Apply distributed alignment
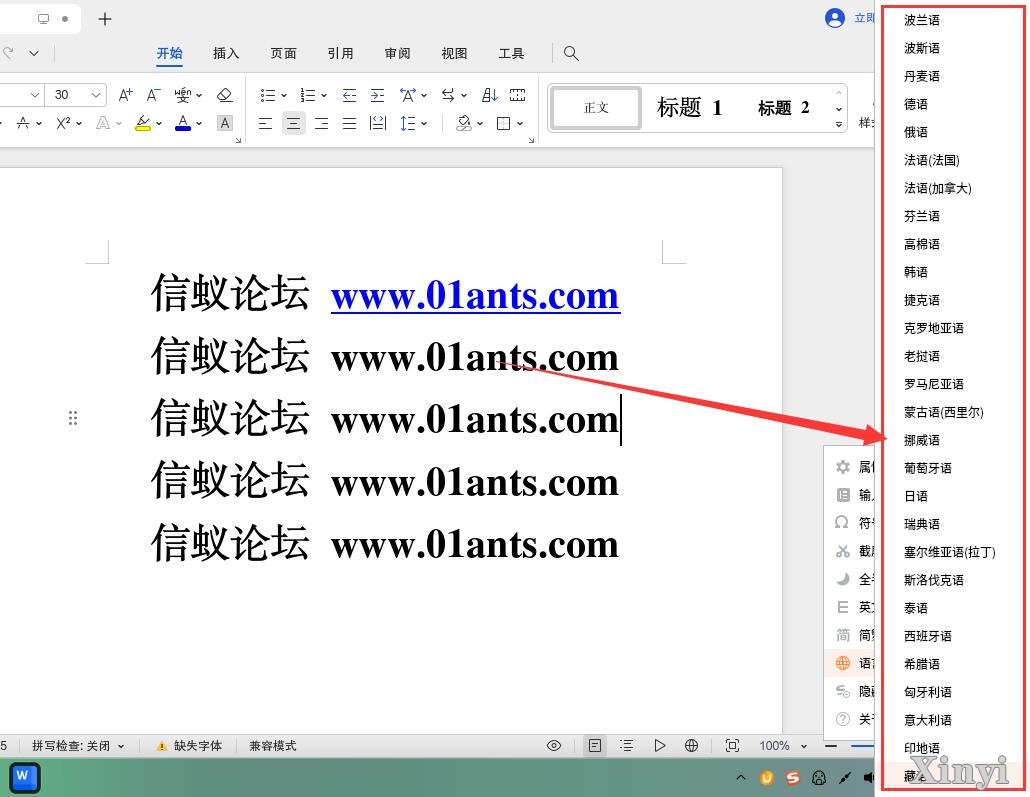 click(x=378, y=123)
